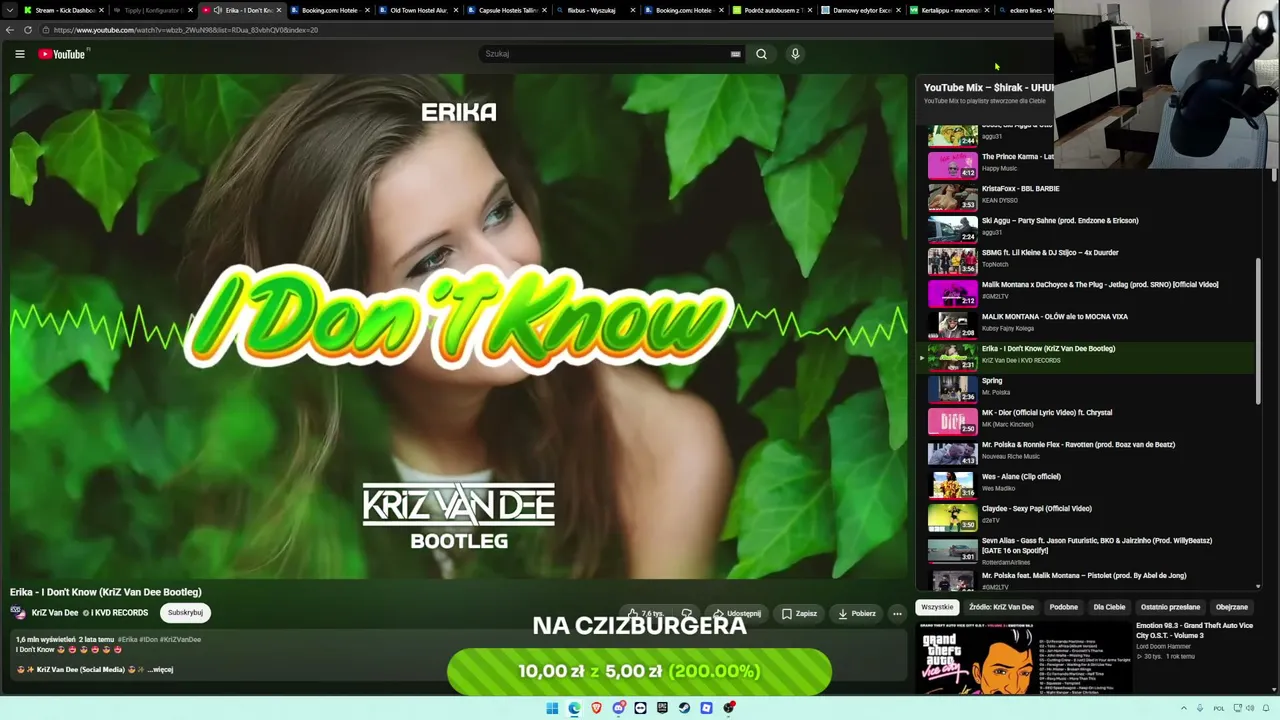
Task: Open KriZ Van Dee channel name link
Action: tap(55, 613)
